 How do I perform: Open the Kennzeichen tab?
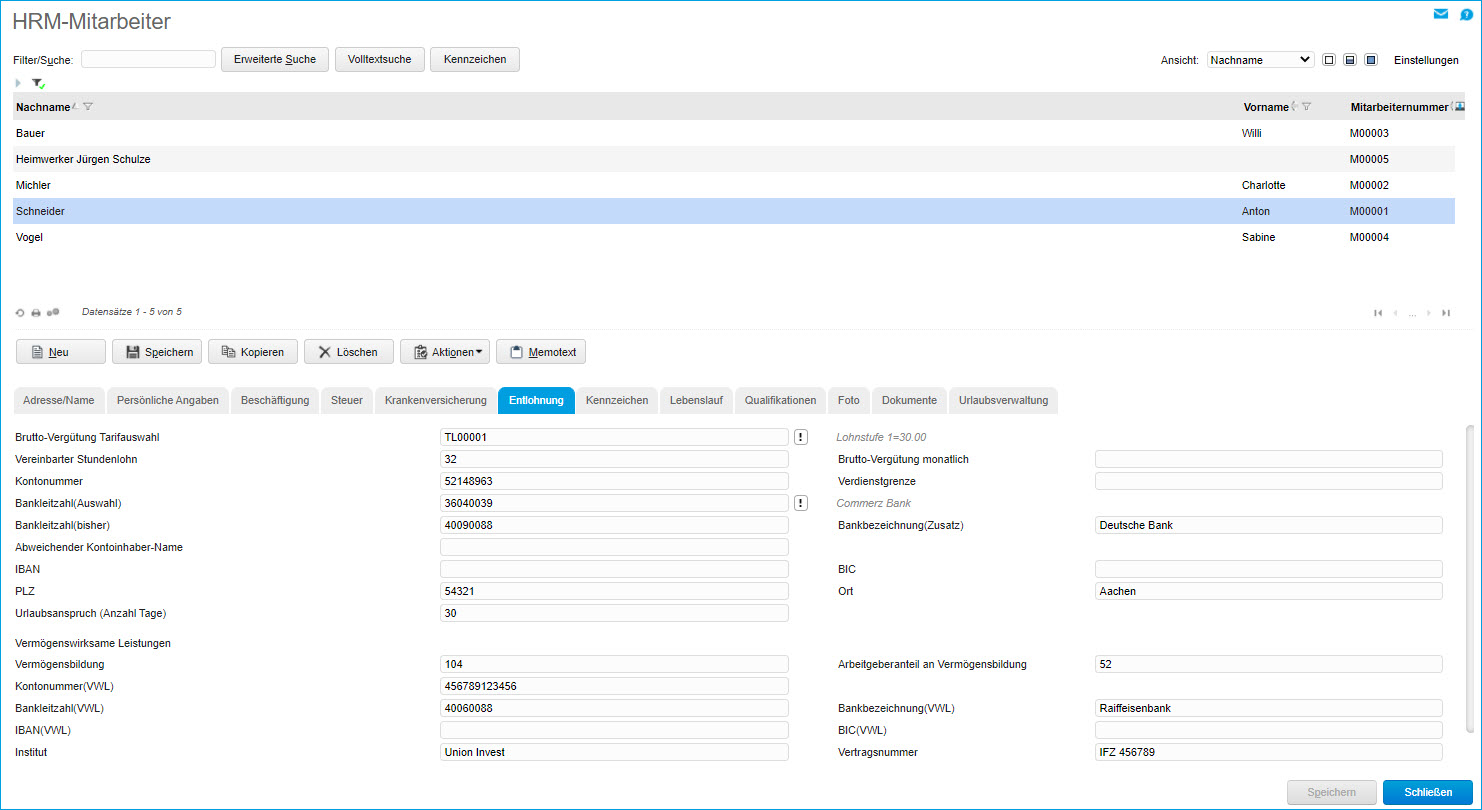[617, 400]
